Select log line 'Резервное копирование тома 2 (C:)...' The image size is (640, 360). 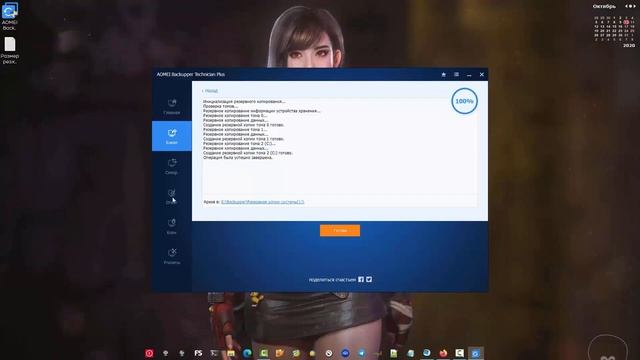point(239,144)
